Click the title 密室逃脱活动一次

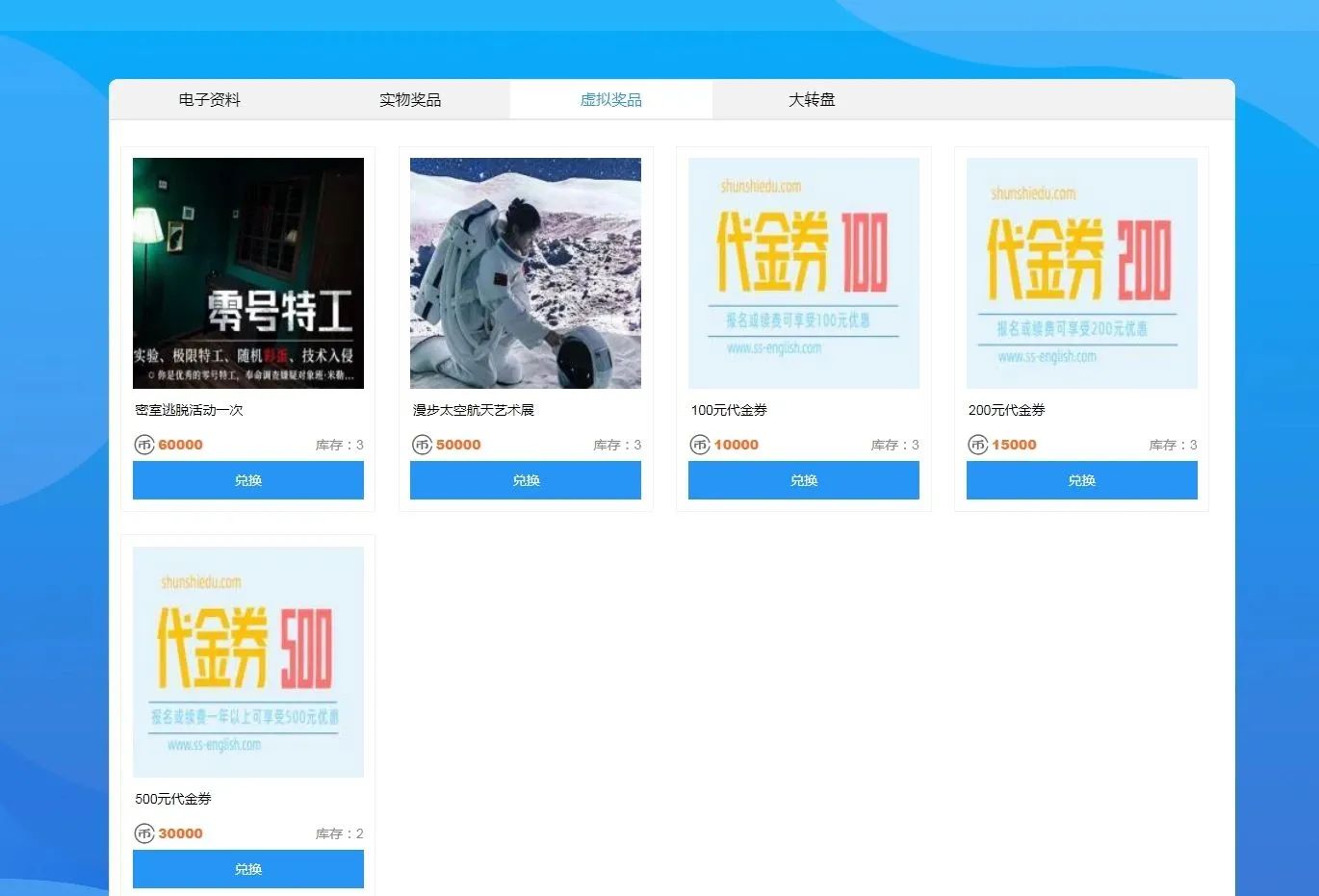tap(190, 410)
